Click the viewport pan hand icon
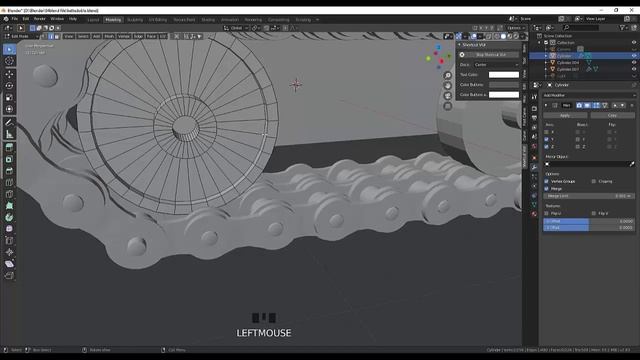Viewport: 640px width, 360px height. coord(448,86)
